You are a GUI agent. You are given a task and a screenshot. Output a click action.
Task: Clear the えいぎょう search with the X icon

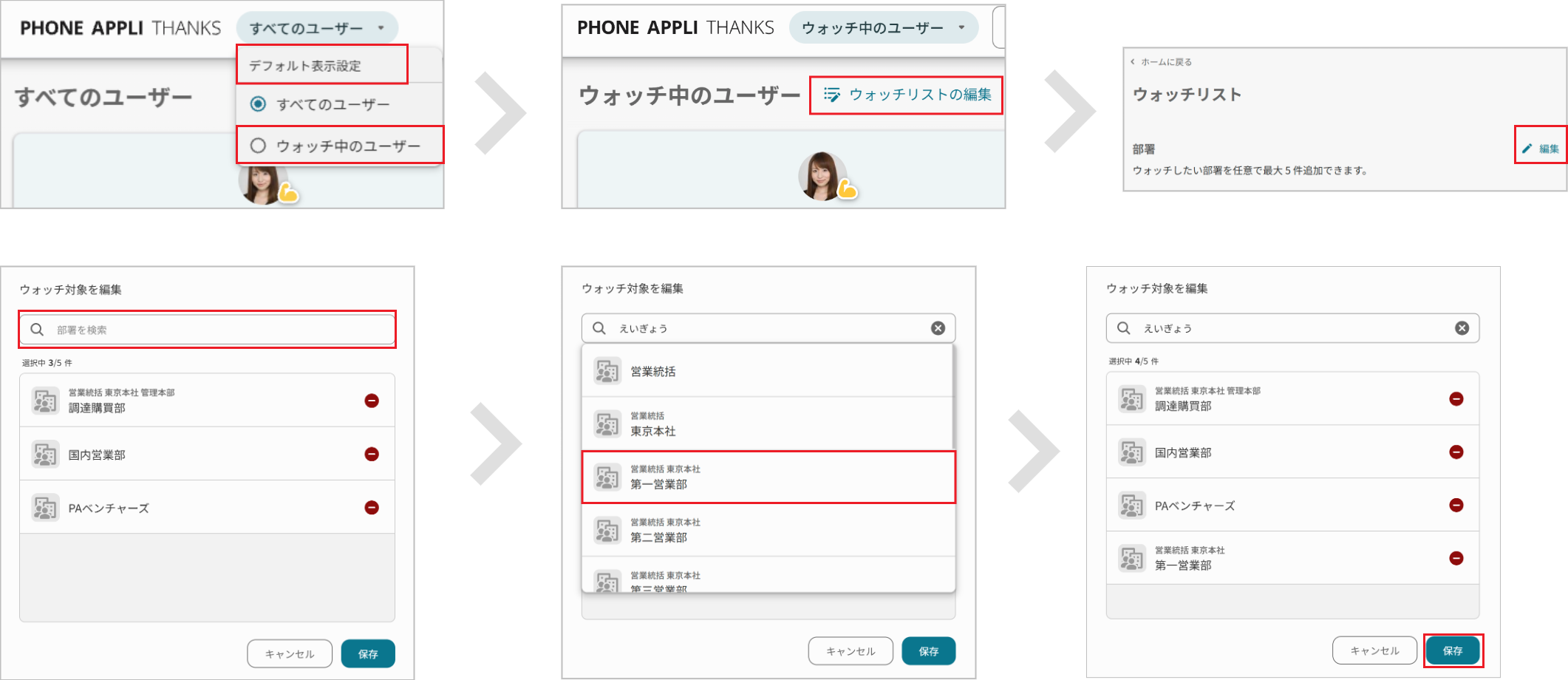tap(937, 327)
